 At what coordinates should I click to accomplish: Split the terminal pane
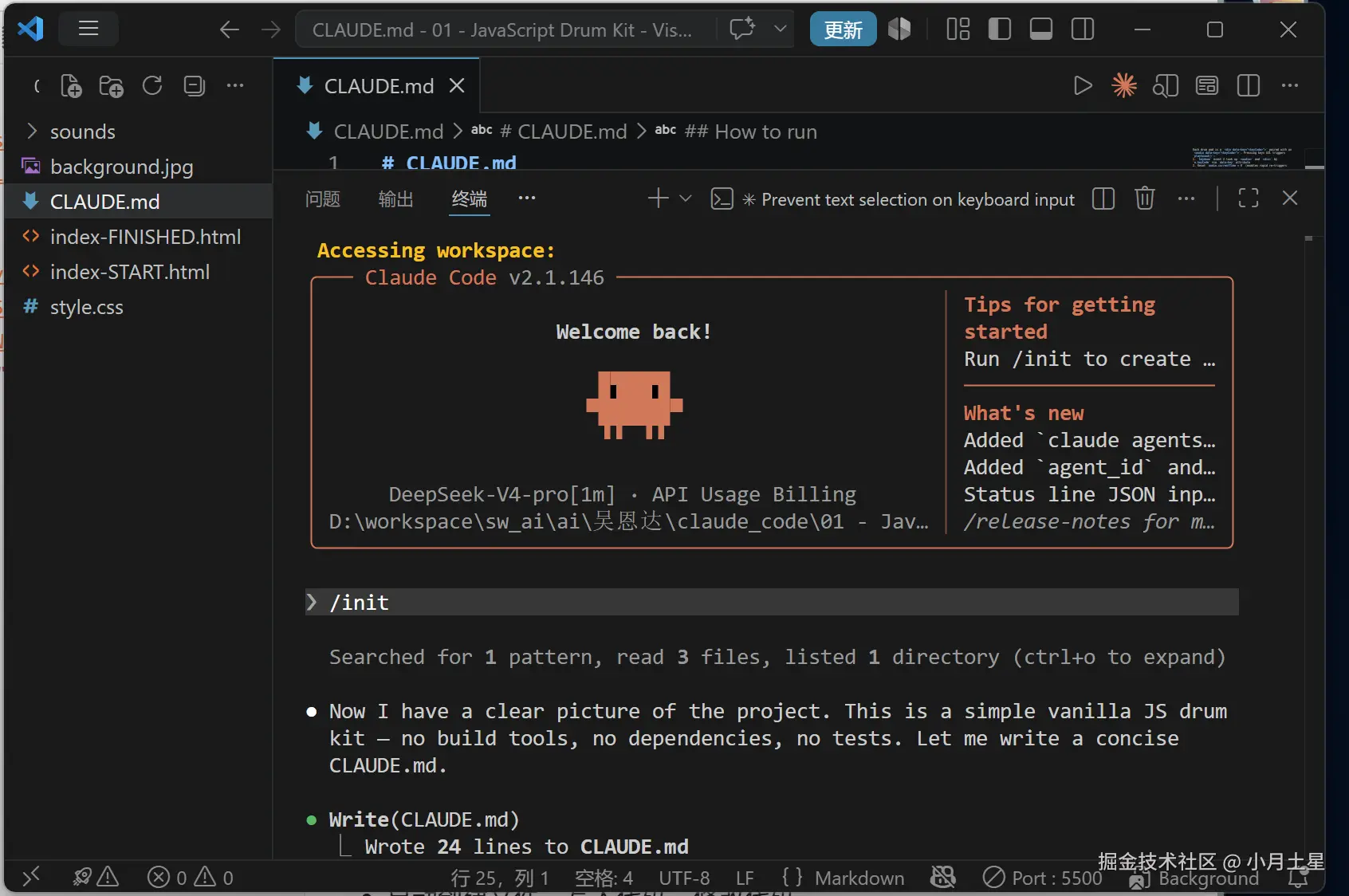click(x=1103, y=198)
